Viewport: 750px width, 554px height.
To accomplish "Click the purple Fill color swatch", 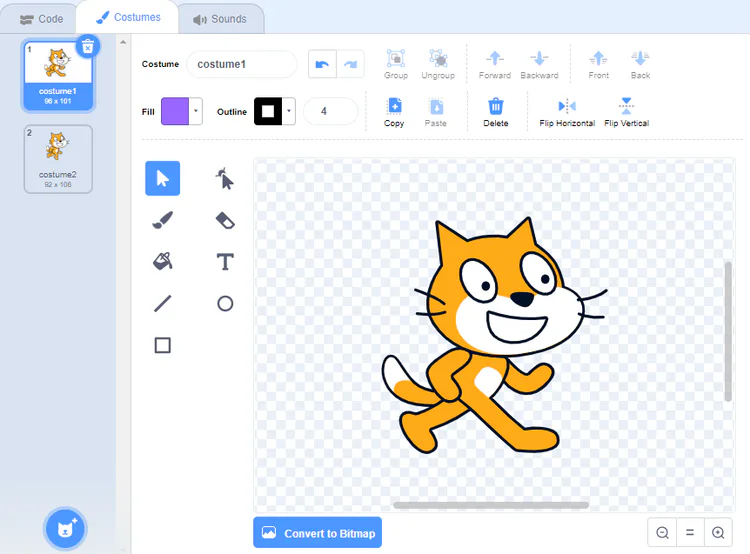I will coord(175,111).
